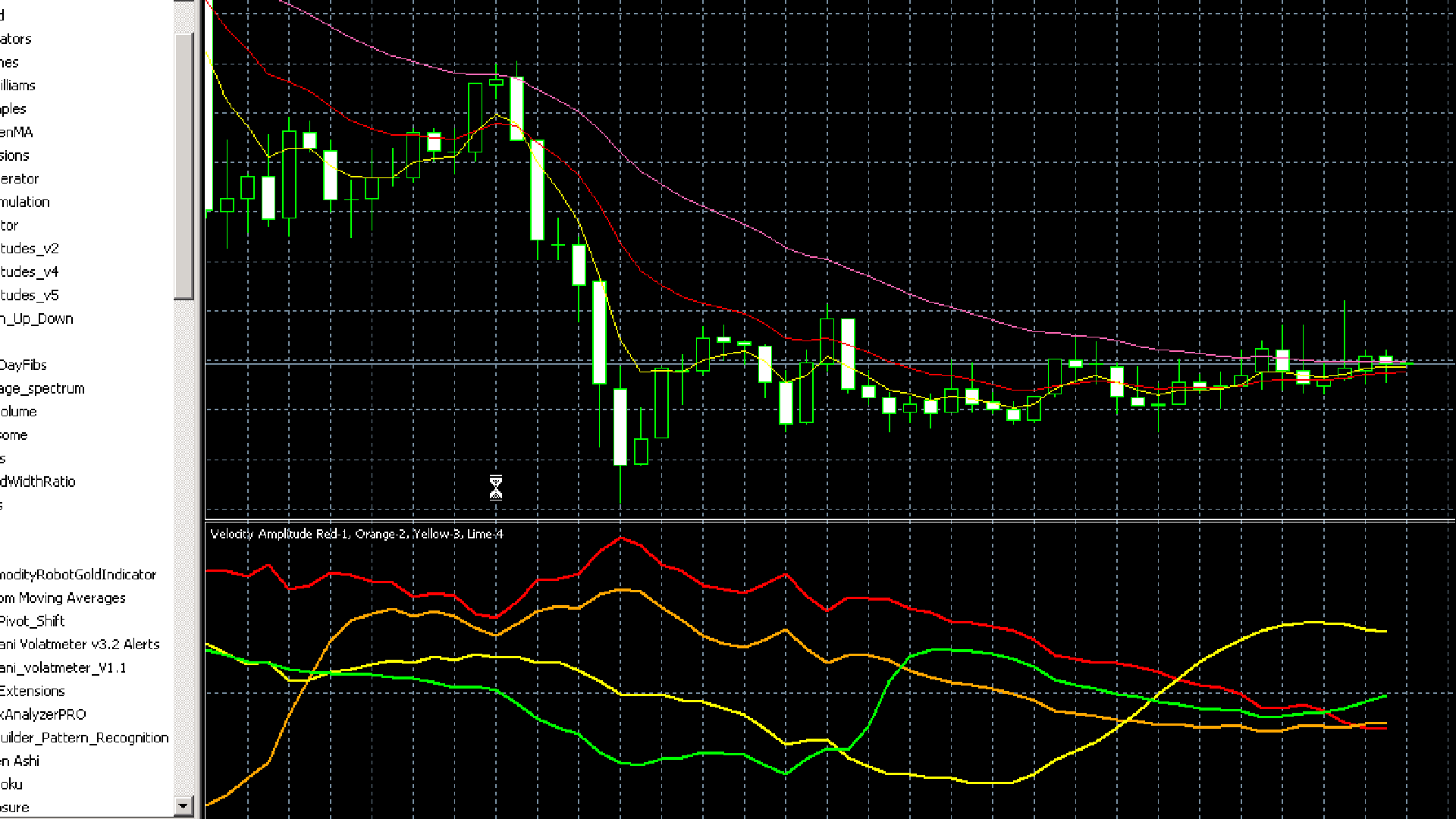This screenshot has width=1456, height=819.
Task: Select the horizontal price line on chart
Action: coord(830,364)
